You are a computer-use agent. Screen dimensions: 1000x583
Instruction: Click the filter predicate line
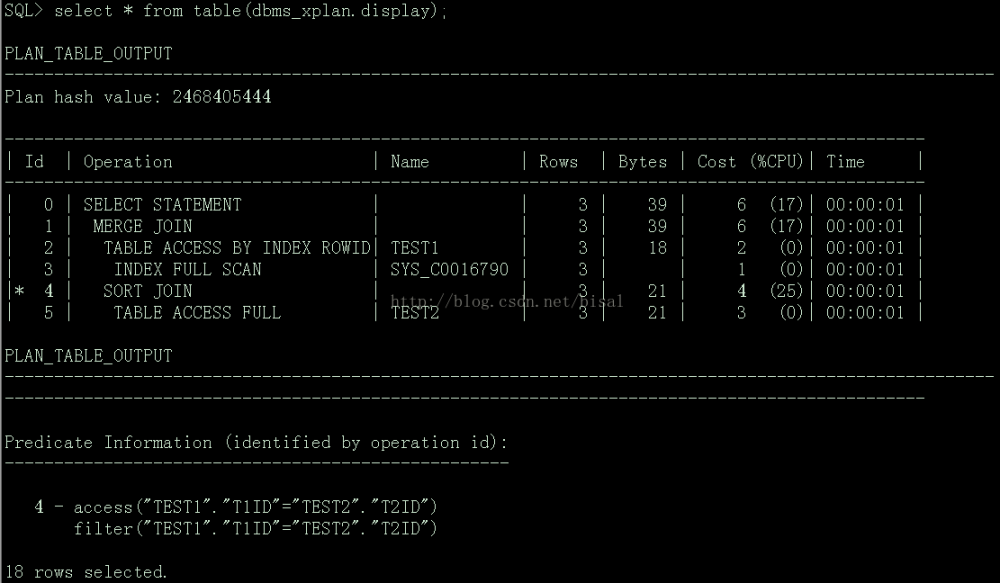[x=255, y=528]
